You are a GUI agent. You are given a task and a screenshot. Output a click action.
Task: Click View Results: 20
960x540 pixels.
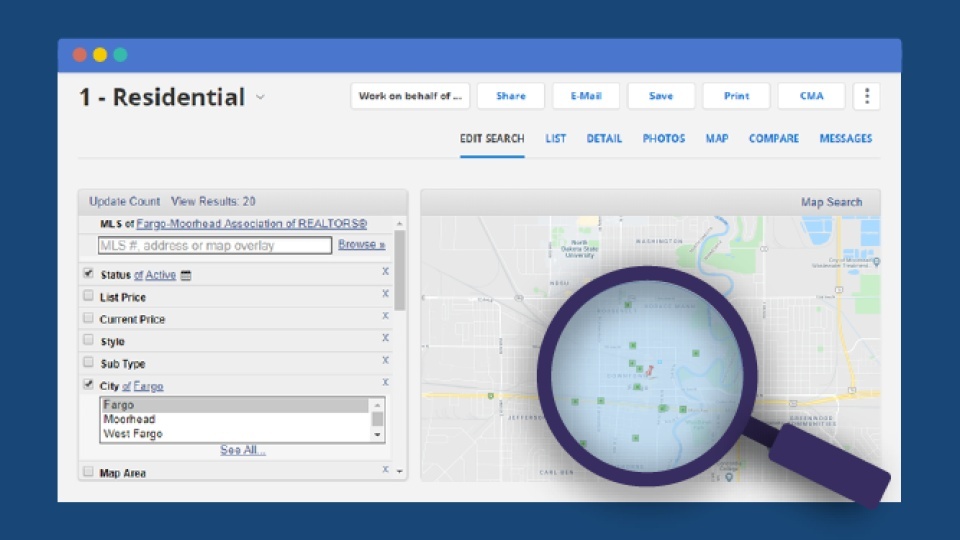click(x=213, y=201)
